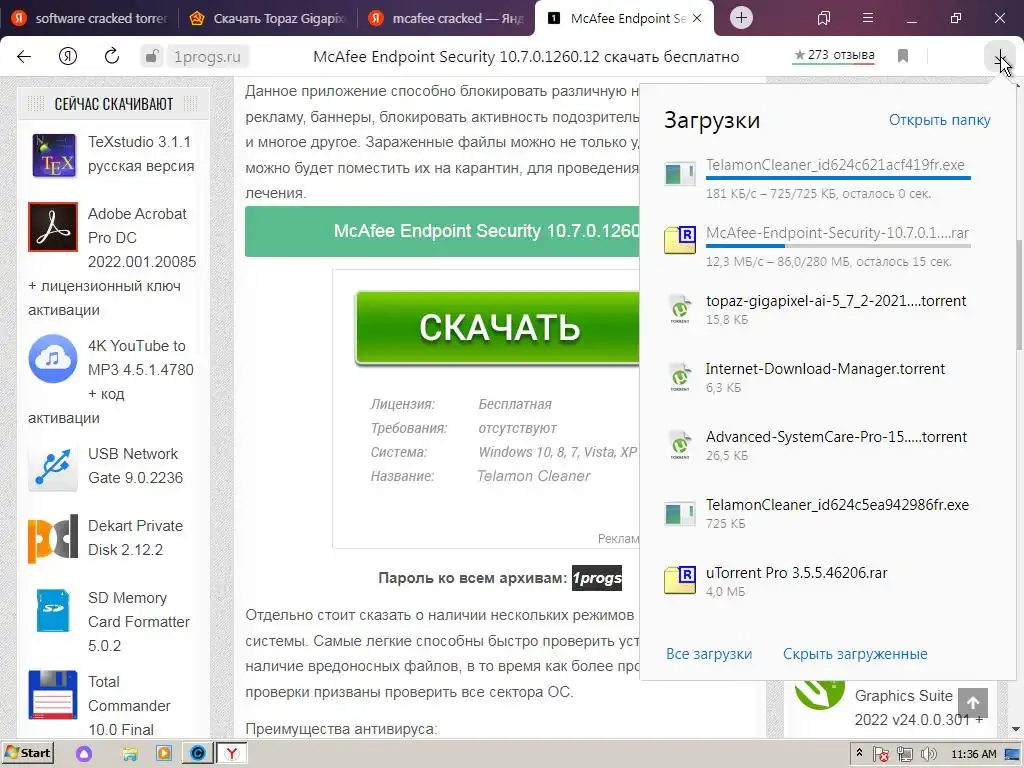This screenshot has width=1024, height=768.
Task: Click the topaz-gigapixel torrent file icon
Action: [680, 308]
